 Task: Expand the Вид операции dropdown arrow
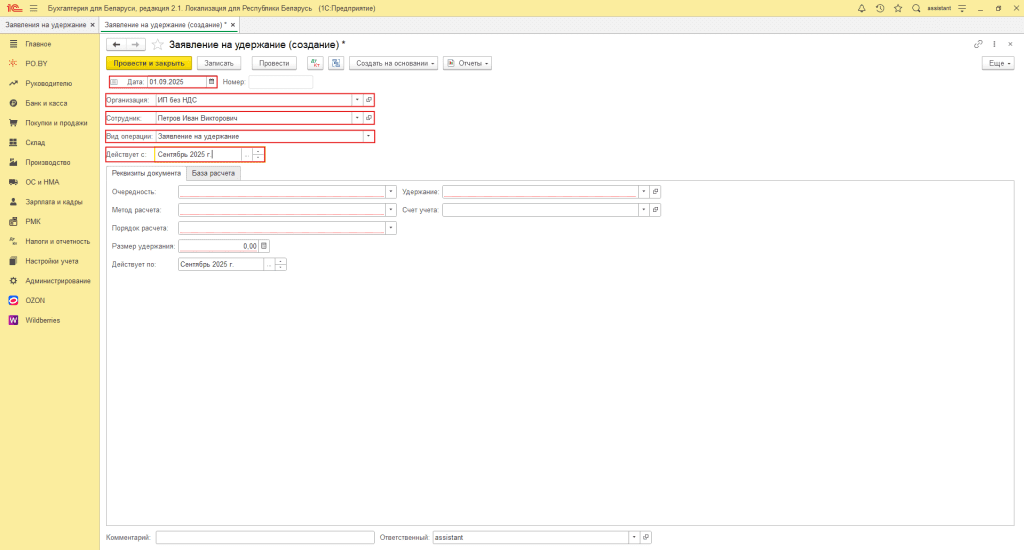pyautogui.click(x=368, y=137)
